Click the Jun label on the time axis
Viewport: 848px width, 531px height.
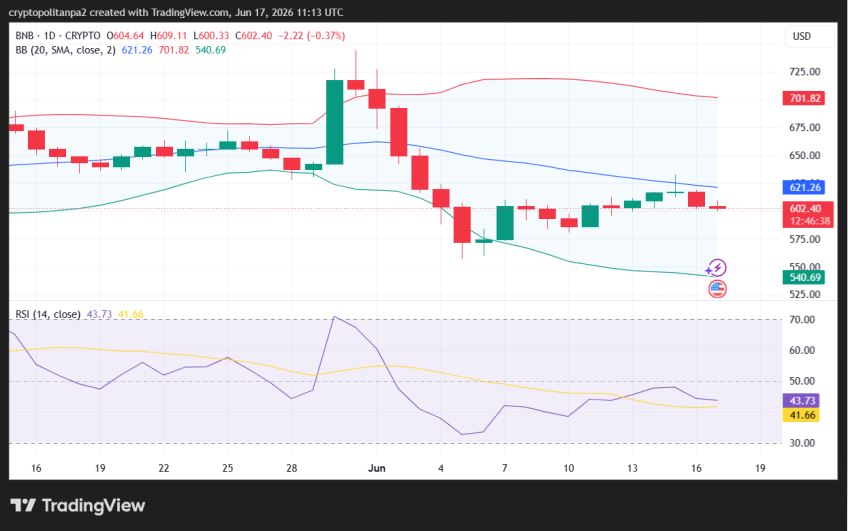pyautogui.click(x=376, y=468)
